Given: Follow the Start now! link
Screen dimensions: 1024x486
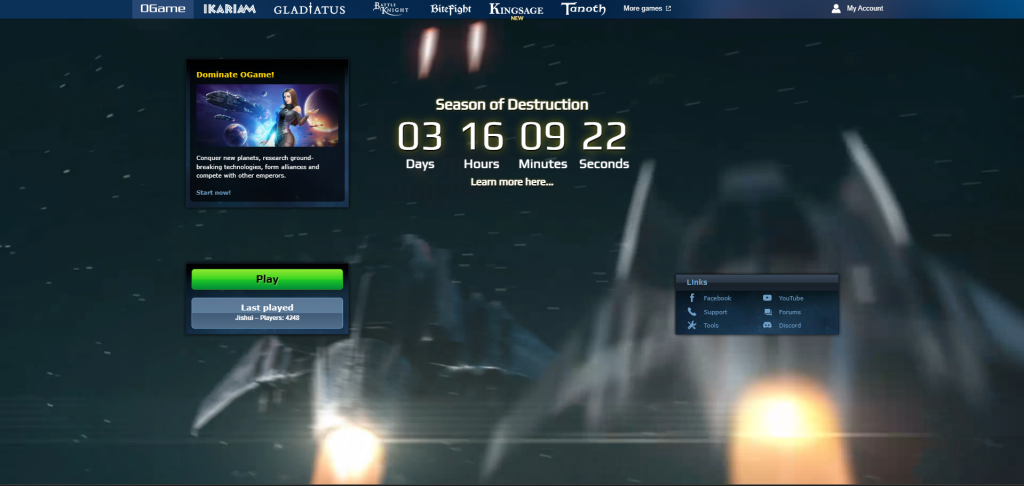Looking at the screenshot, I should coord(214,193).
